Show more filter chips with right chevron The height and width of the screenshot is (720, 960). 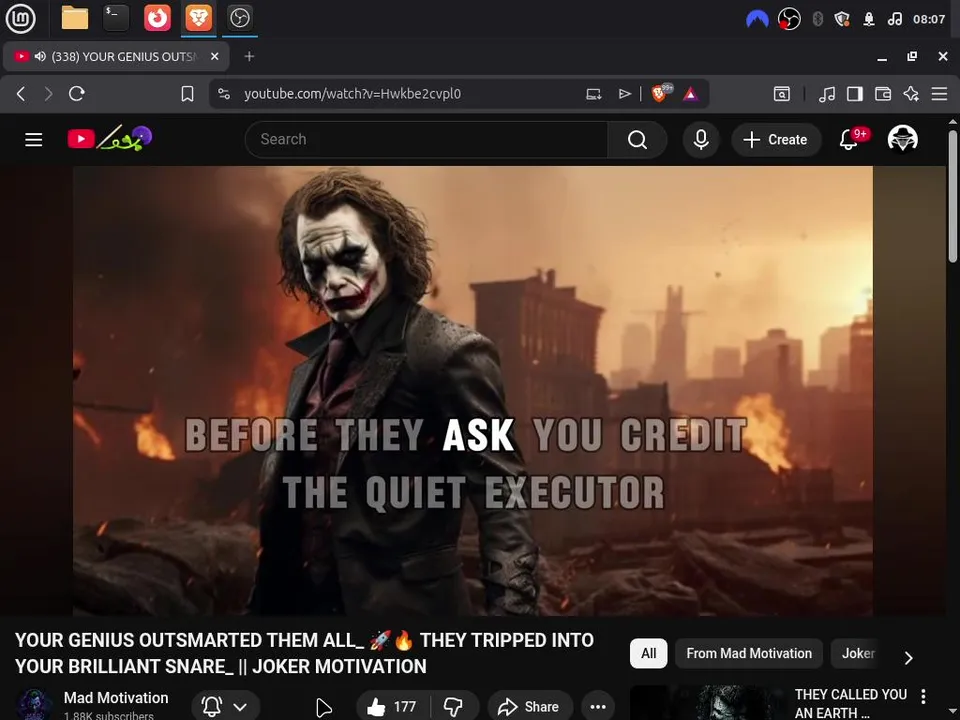[x=909, y=657]
